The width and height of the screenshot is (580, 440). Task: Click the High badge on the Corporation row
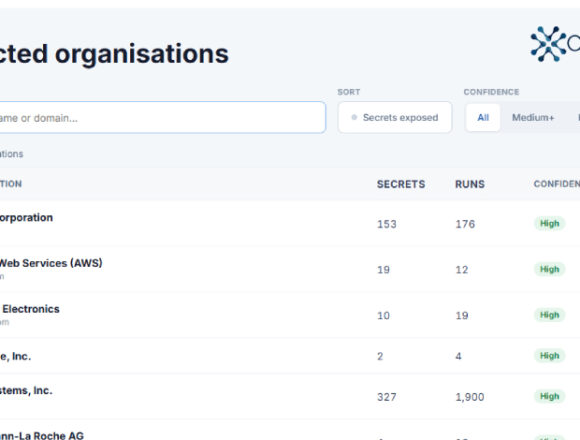pos(549,223)
